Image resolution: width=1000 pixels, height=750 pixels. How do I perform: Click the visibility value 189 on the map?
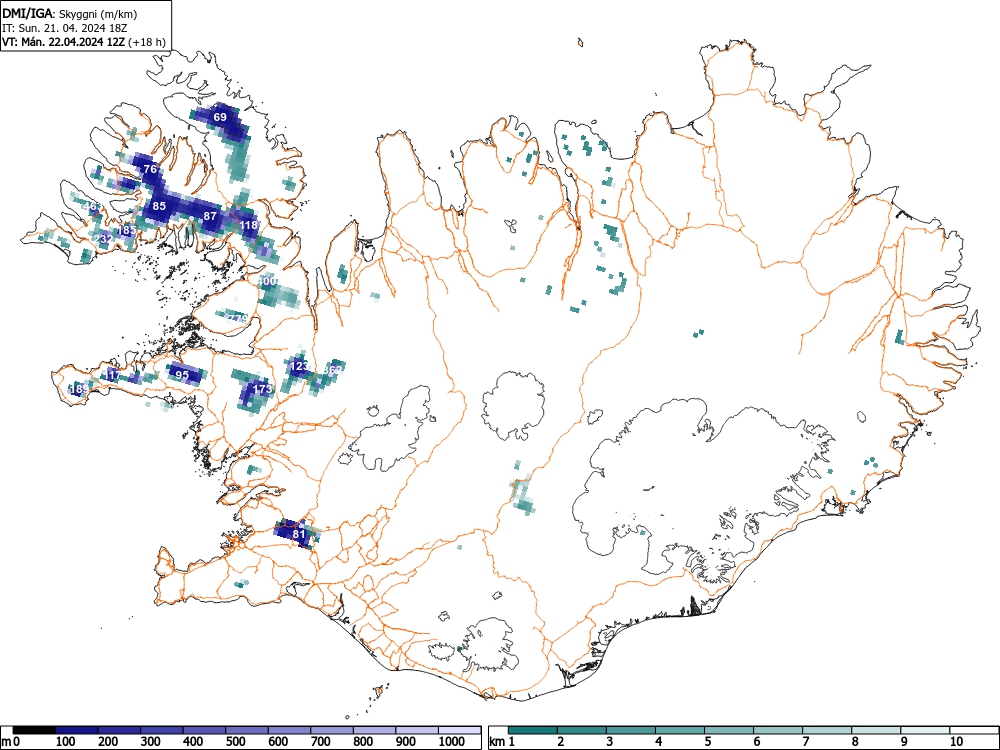click(x=80, y=388)
